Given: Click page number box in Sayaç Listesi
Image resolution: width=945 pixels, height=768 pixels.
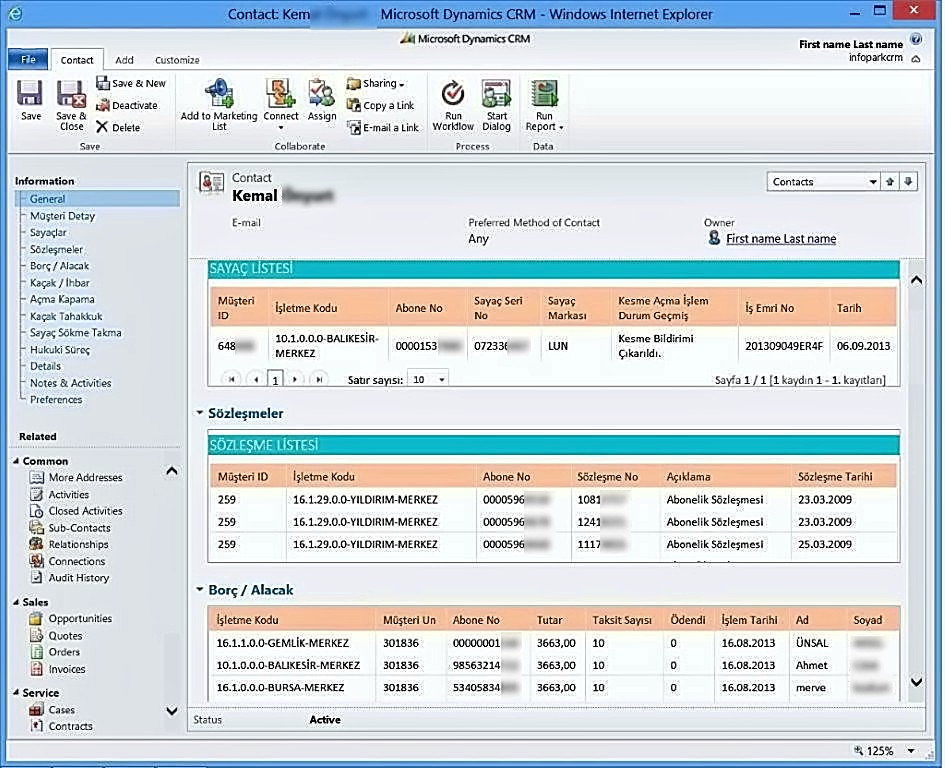Looking at the screenshot, I should coord(275,379).
